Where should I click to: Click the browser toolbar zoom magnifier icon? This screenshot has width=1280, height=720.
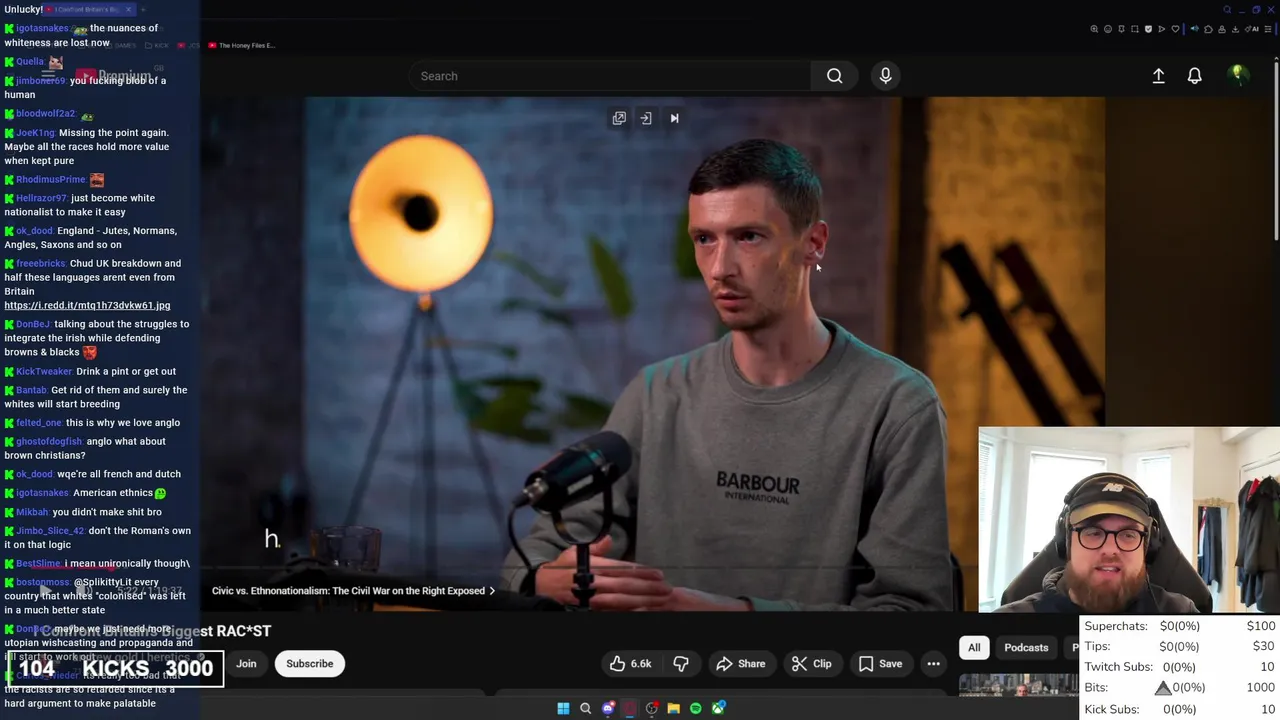(x=1094, y=29)
